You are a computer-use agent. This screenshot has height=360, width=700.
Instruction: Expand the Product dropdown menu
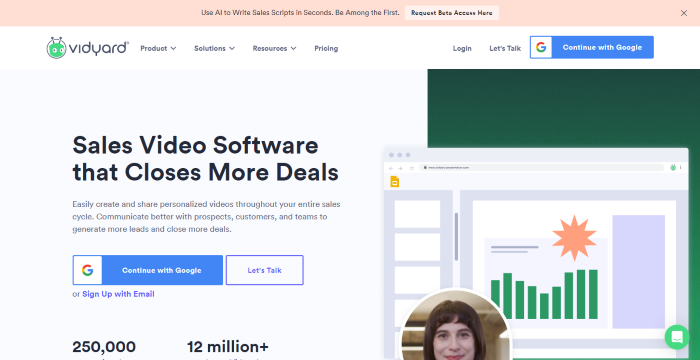pos(158,48)
